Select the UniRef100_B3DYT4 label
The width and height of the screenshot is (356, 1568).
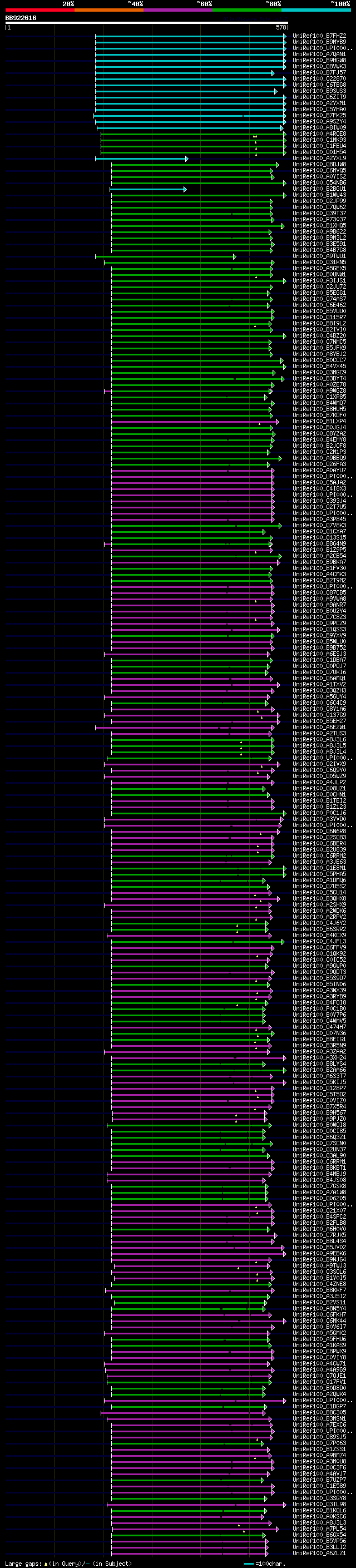(319, 379)
